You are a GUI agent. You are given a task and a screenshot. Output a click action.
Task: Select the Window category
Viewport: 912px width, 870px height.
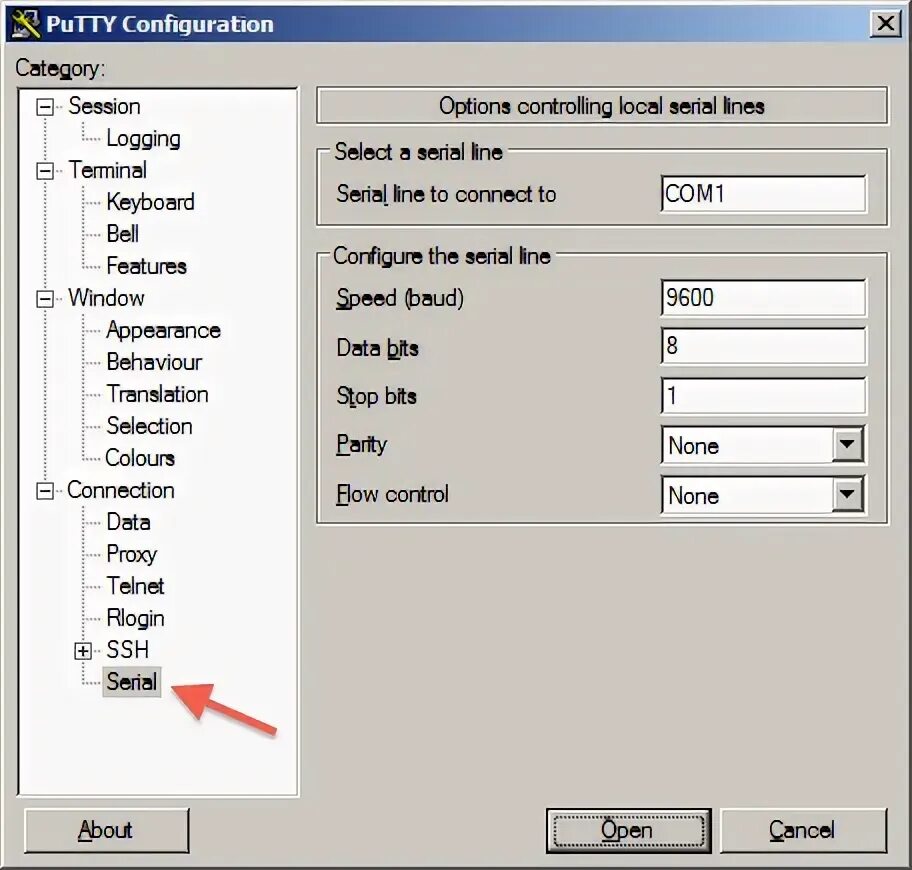tap(106, 298)
